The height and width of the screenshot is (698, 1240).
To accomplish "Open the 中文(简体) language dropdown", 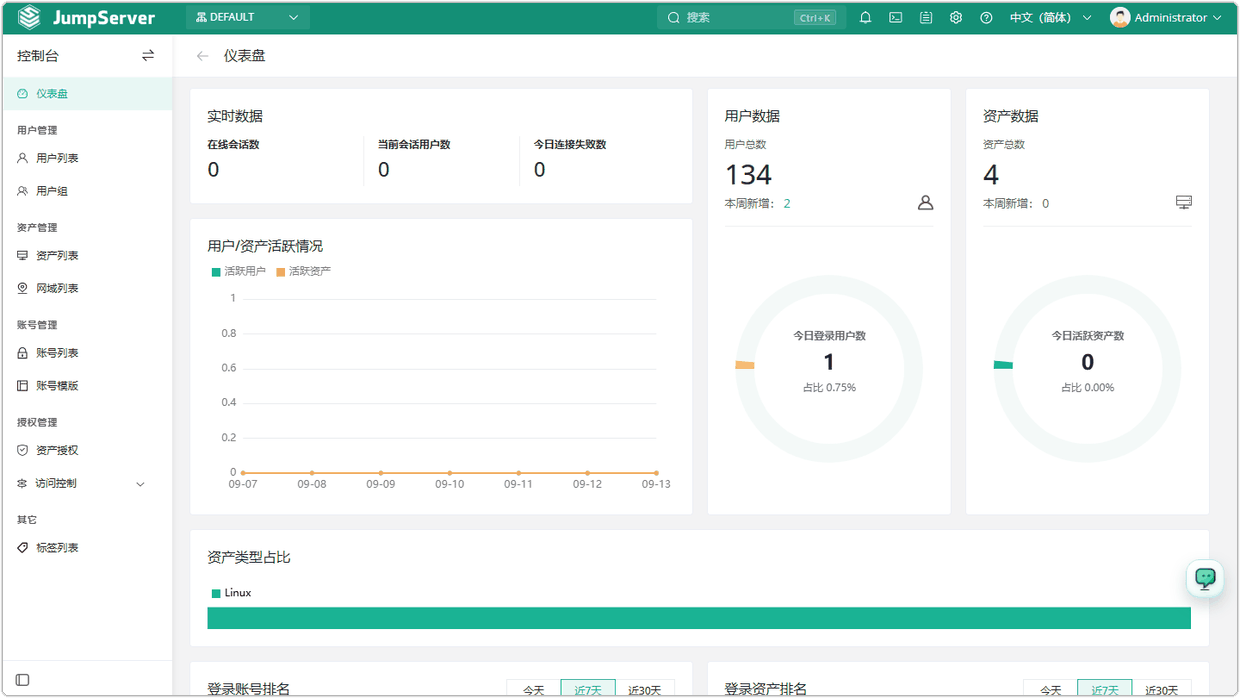I will coord(1050,18).
